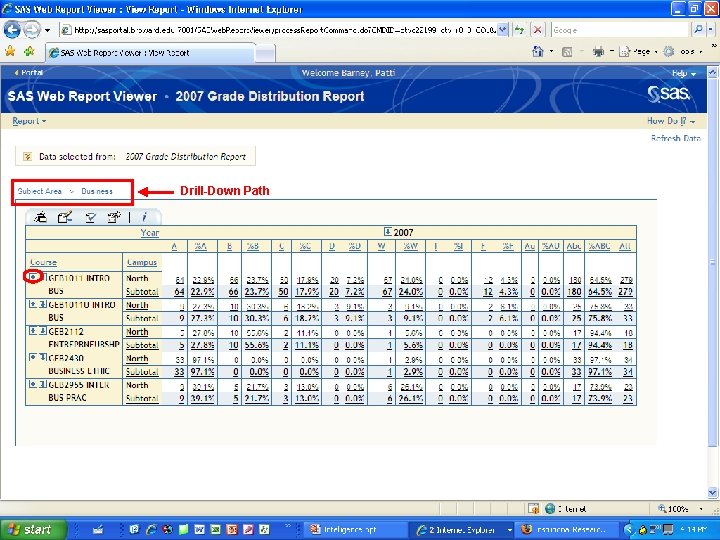Drill down on GEB2430 BUSINESS ETHIC
Screen dimensions: 720x540
(x=42, y=357)
